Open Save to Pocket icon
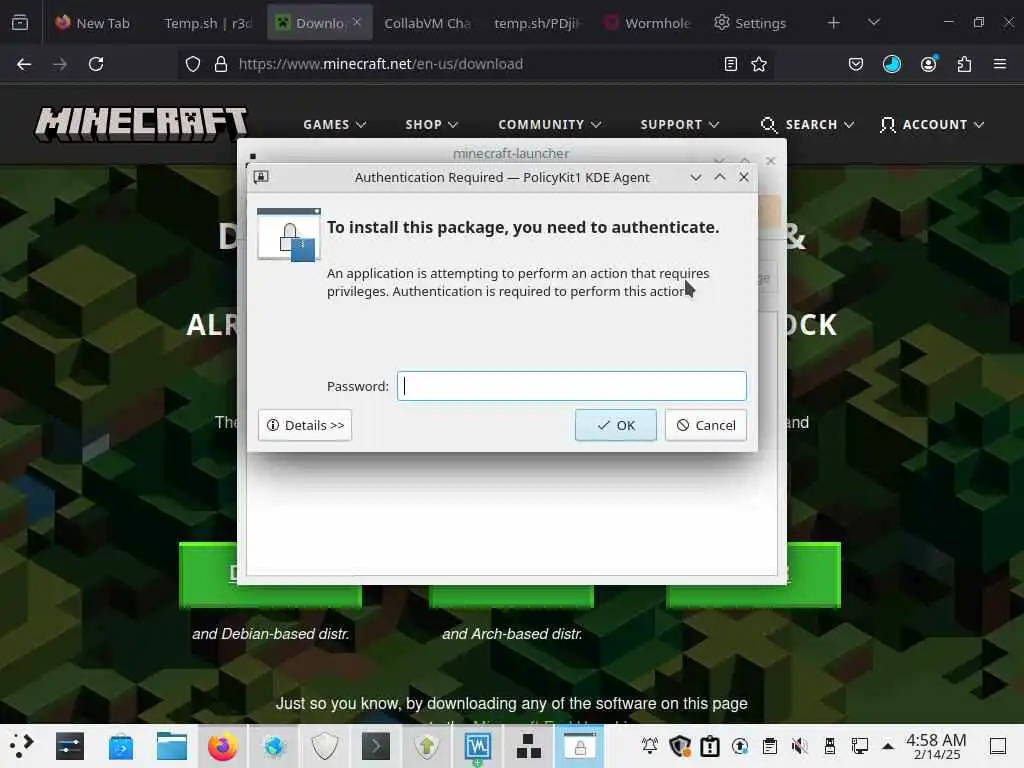This screenshot has width=1024, height=768. (x=856, y=64)
